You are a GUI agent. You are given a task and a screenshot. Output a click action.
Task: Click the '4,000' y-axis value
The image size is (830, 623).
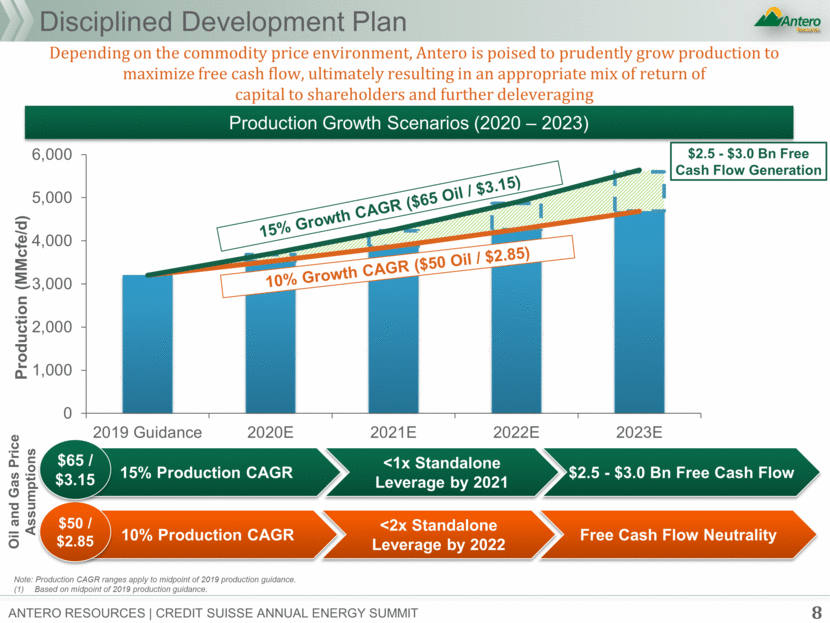(52, 241)
